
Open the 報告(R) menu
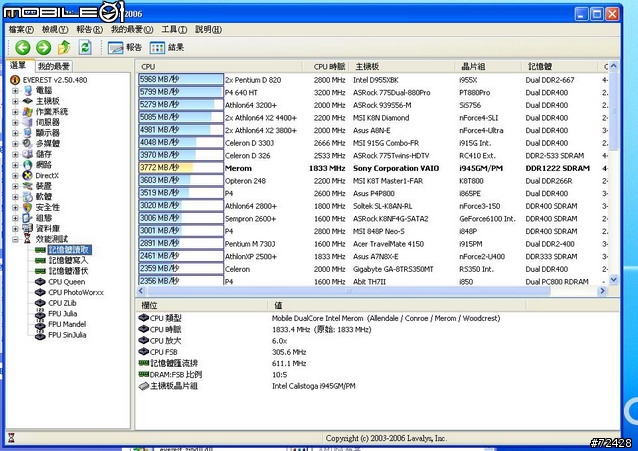click(90, 29)
